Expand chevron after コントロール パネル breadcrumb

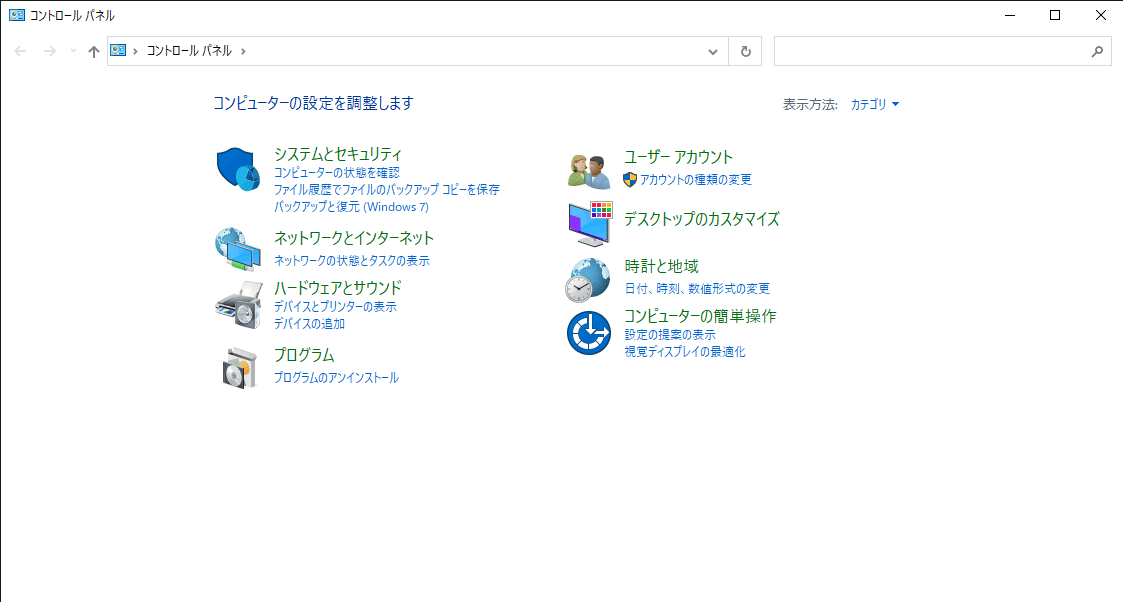244,51
